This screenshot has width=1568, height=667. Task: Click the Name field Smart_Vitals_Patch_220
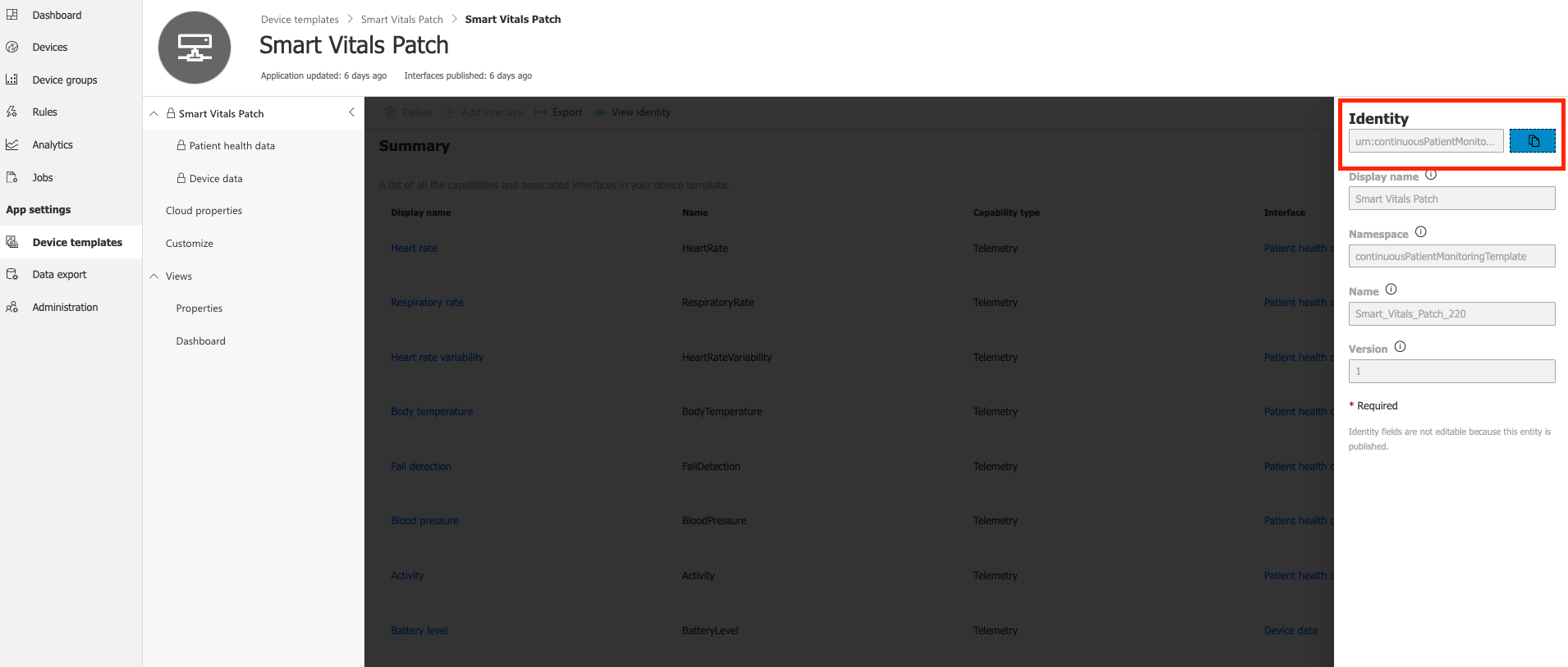point(1451,313)
